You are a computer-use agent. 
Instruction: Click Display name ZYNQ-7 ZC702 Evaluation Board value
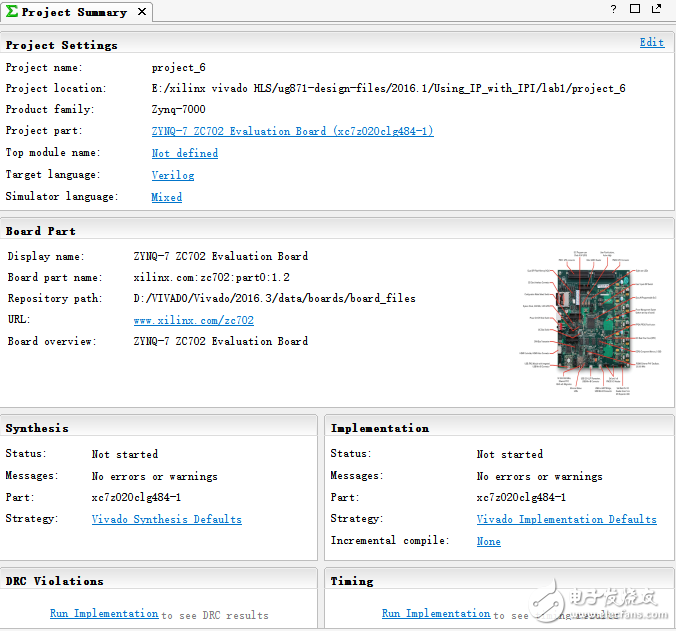coord(221,256)
